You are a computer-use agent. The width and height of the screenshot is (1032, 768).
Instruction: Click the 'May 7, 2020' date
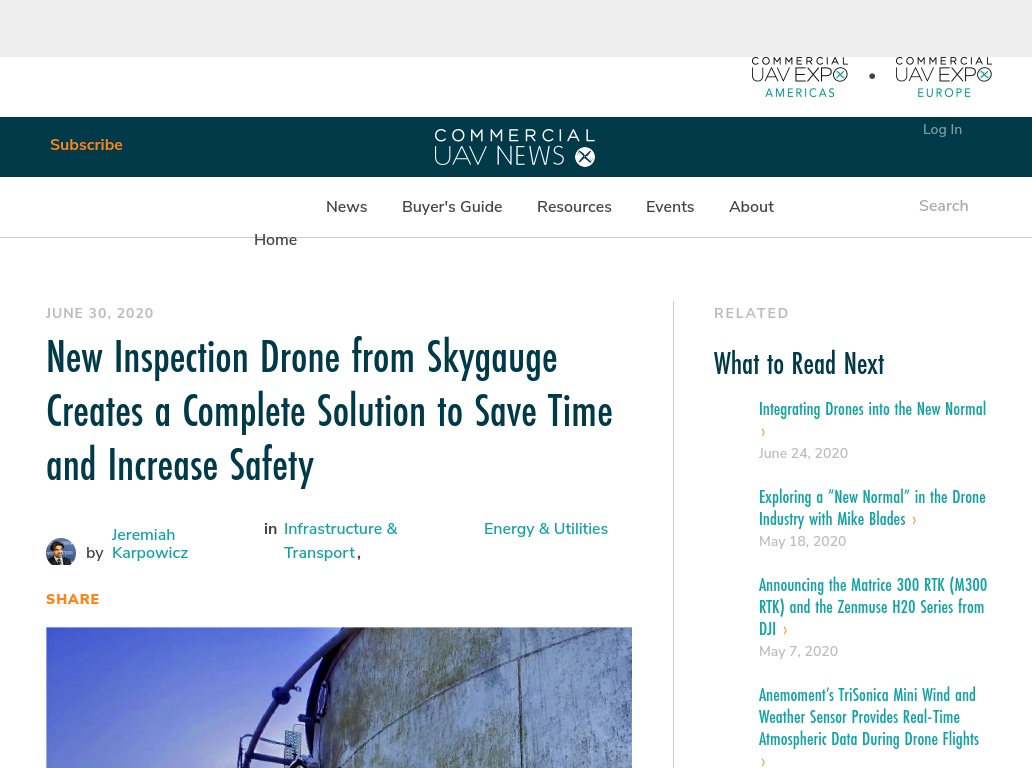pyautogui.click(x=798, y=652)
